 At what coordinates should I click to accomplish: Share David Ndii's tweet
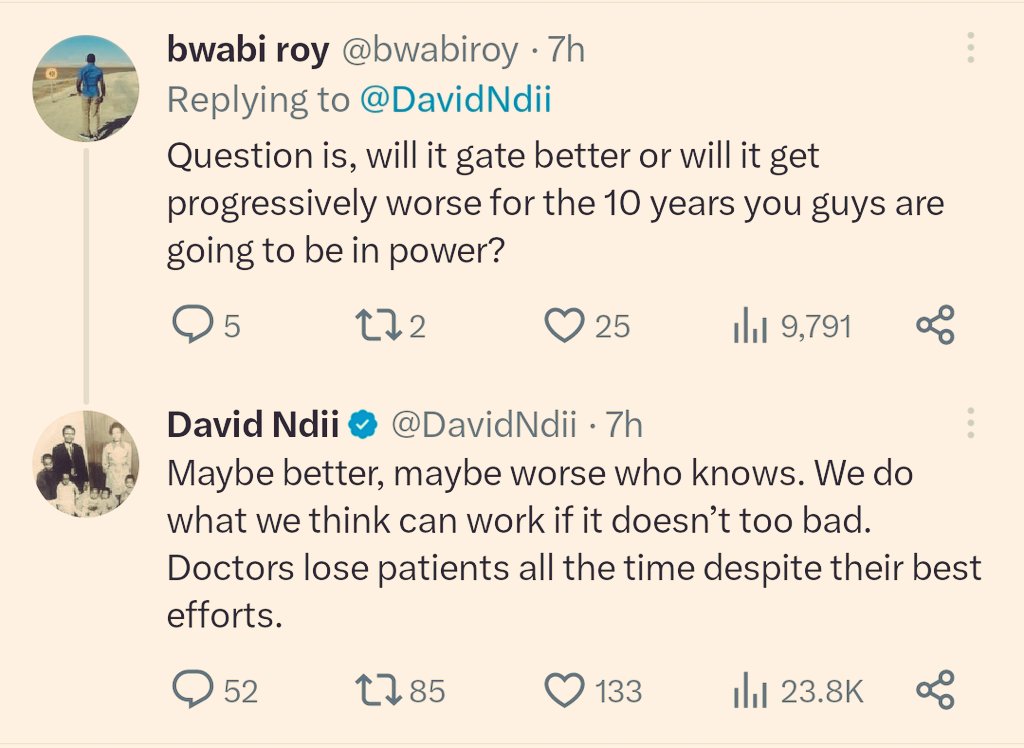coord(936,691)
